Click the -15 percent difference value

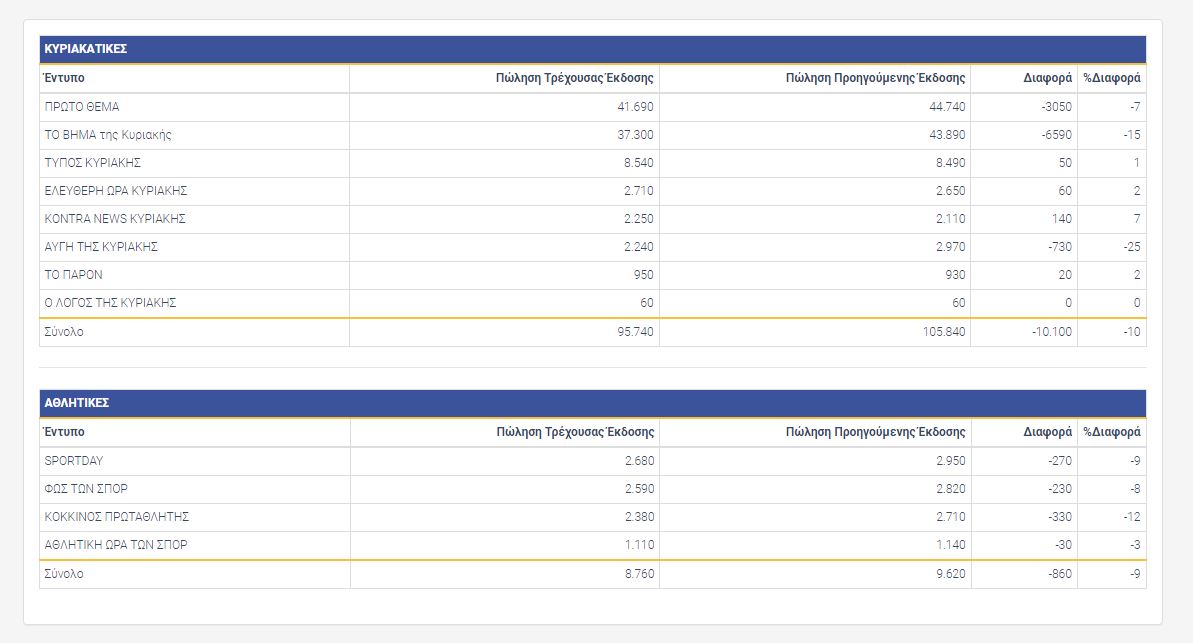(1132, 135)
